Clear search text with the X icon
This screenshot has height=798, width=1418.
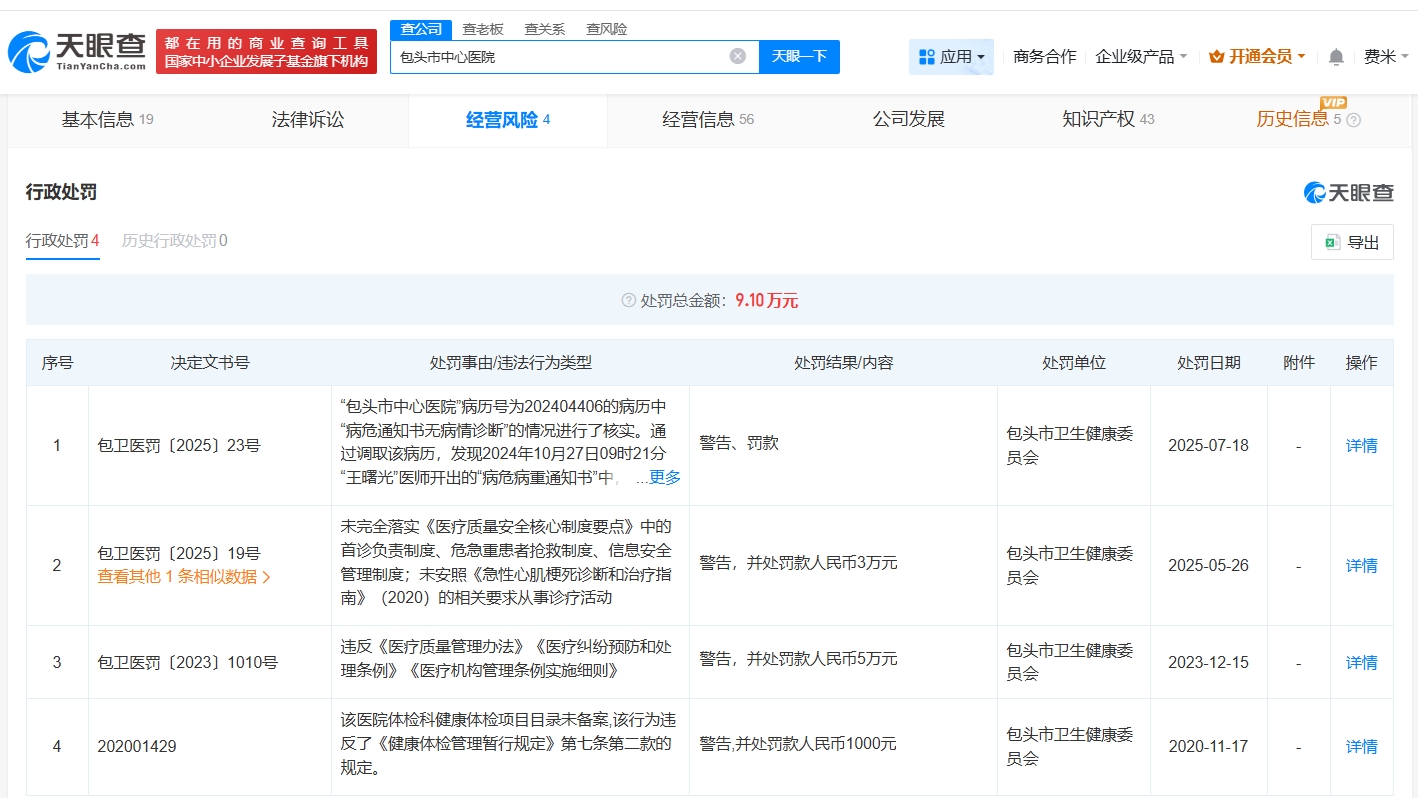(x=738, y=57)
